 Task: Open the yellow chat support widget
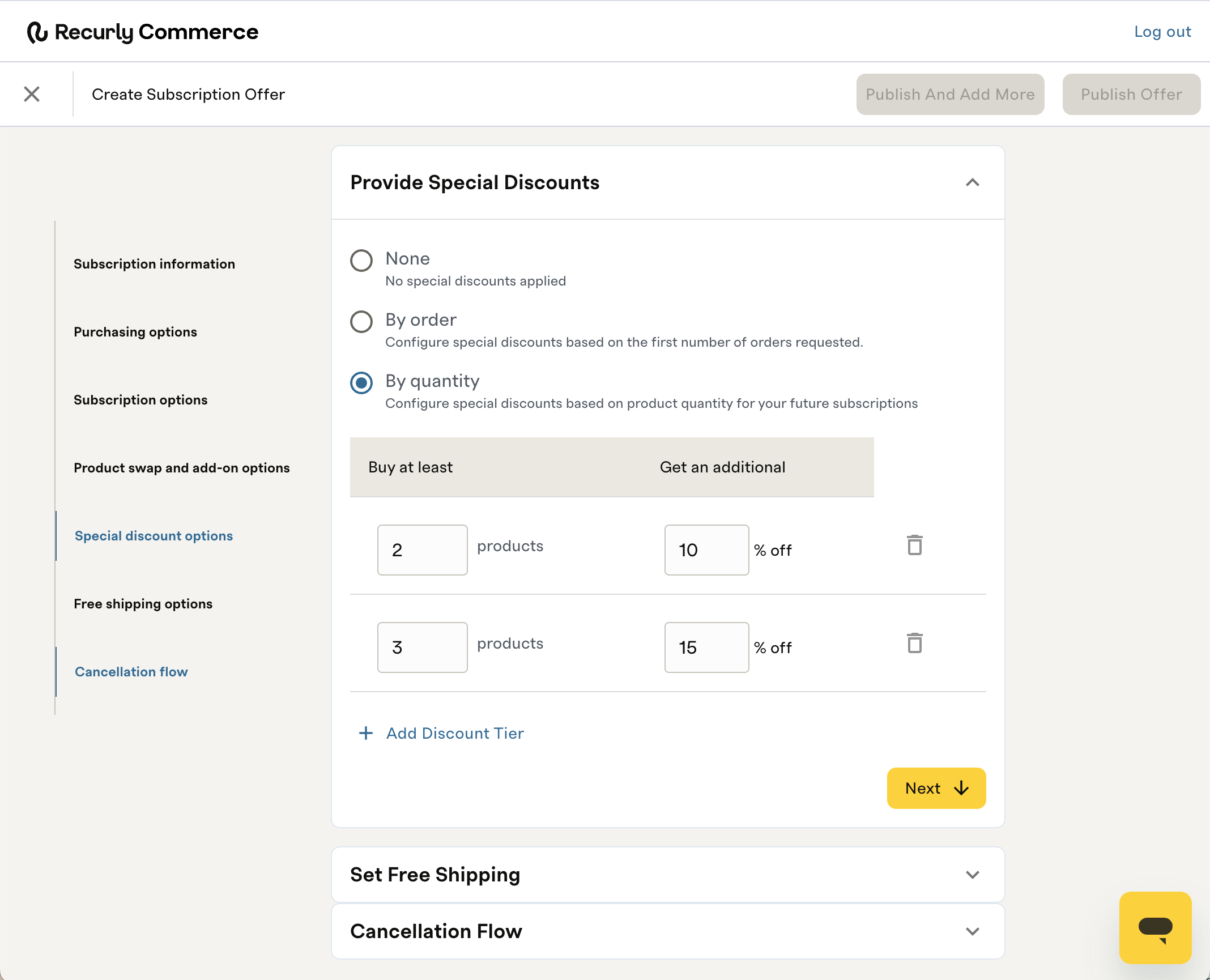point(1155,927)
